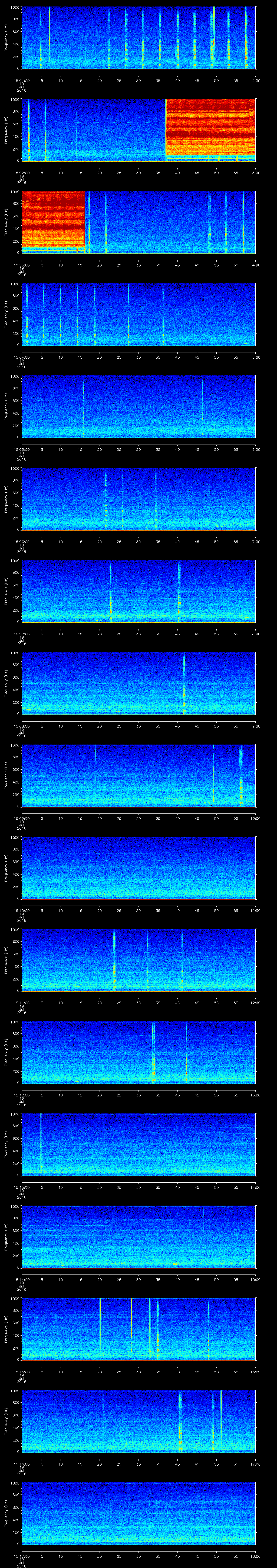This screenshot has height=1568, width=277.
Task: Click Frequency (Hz) axis label of 15:10:00 spectrogram
Action: tap(6, 868)
